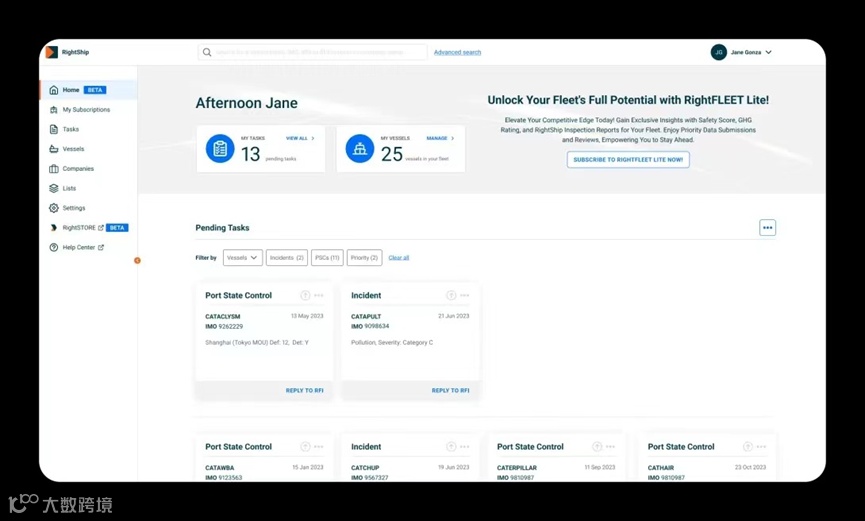
Task: Click the Help Center question mark icon
Action: click(54, 247)
